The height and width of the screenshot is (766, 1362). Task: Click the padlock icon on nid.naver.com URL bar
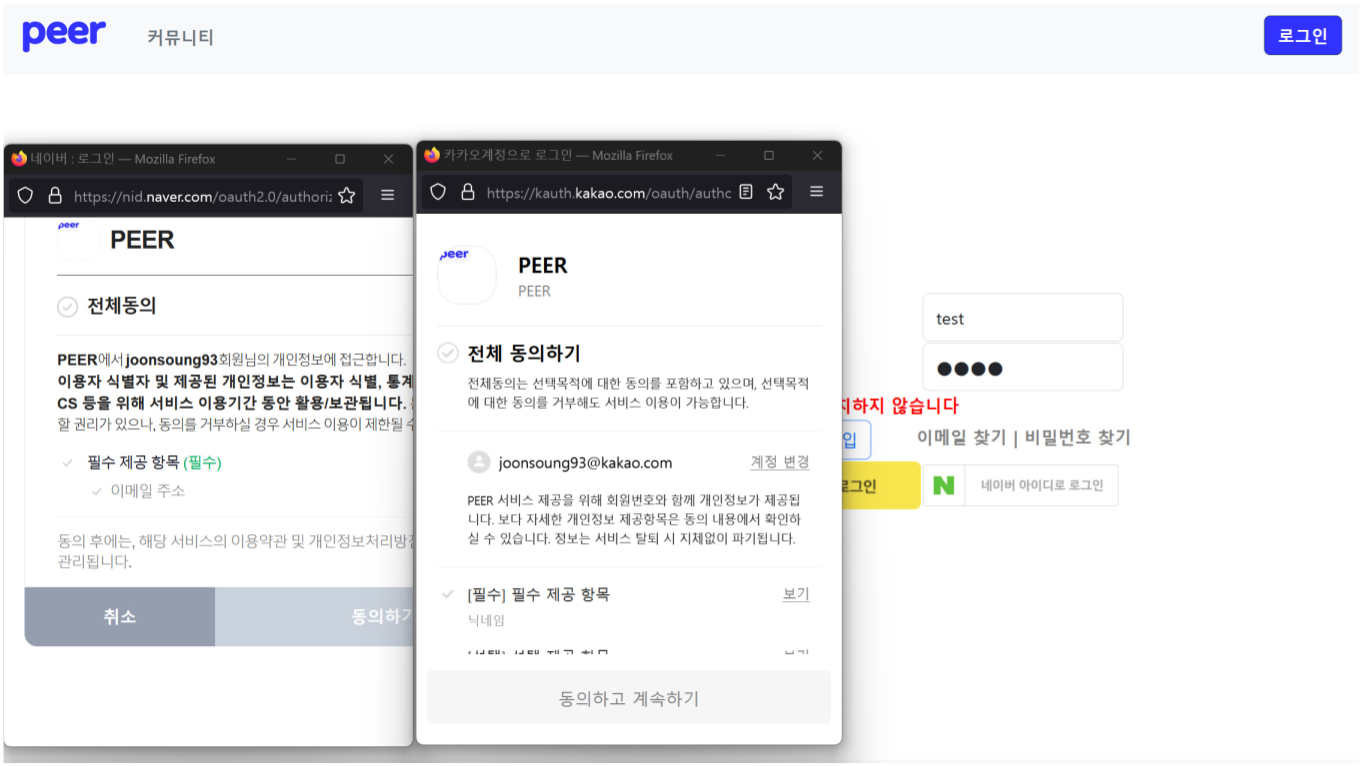(x=54, y=195)
